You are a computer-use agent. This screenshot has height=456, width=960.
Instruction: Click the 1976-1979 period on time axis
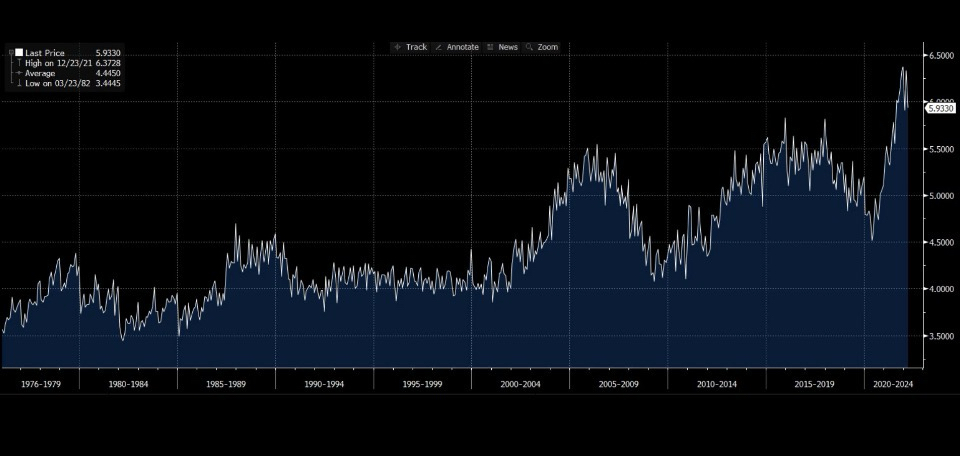pyautogui.click(x=38, y=383)
